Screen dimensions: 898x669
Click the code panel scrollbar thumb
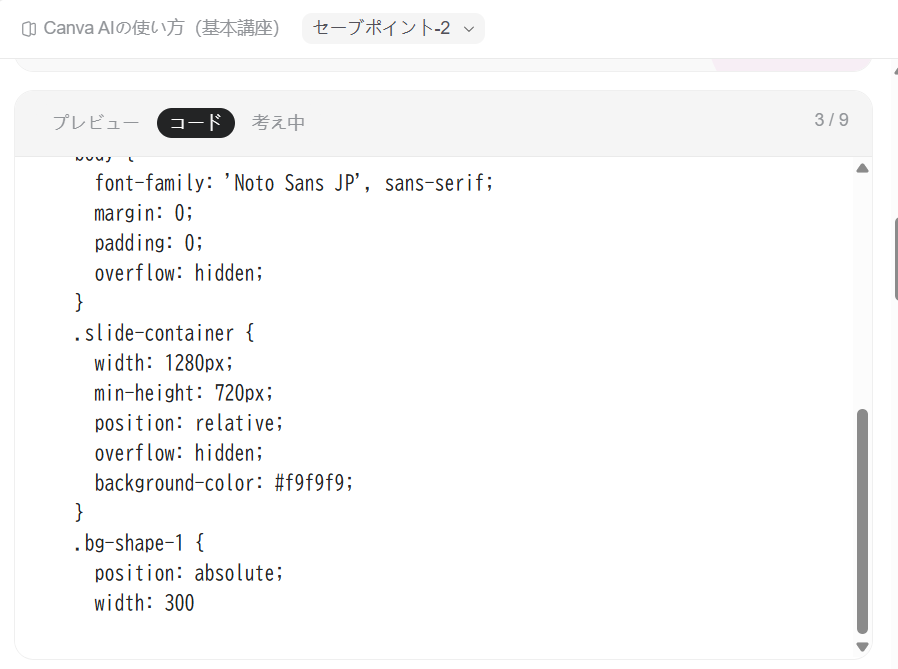[x=862, y=520]
